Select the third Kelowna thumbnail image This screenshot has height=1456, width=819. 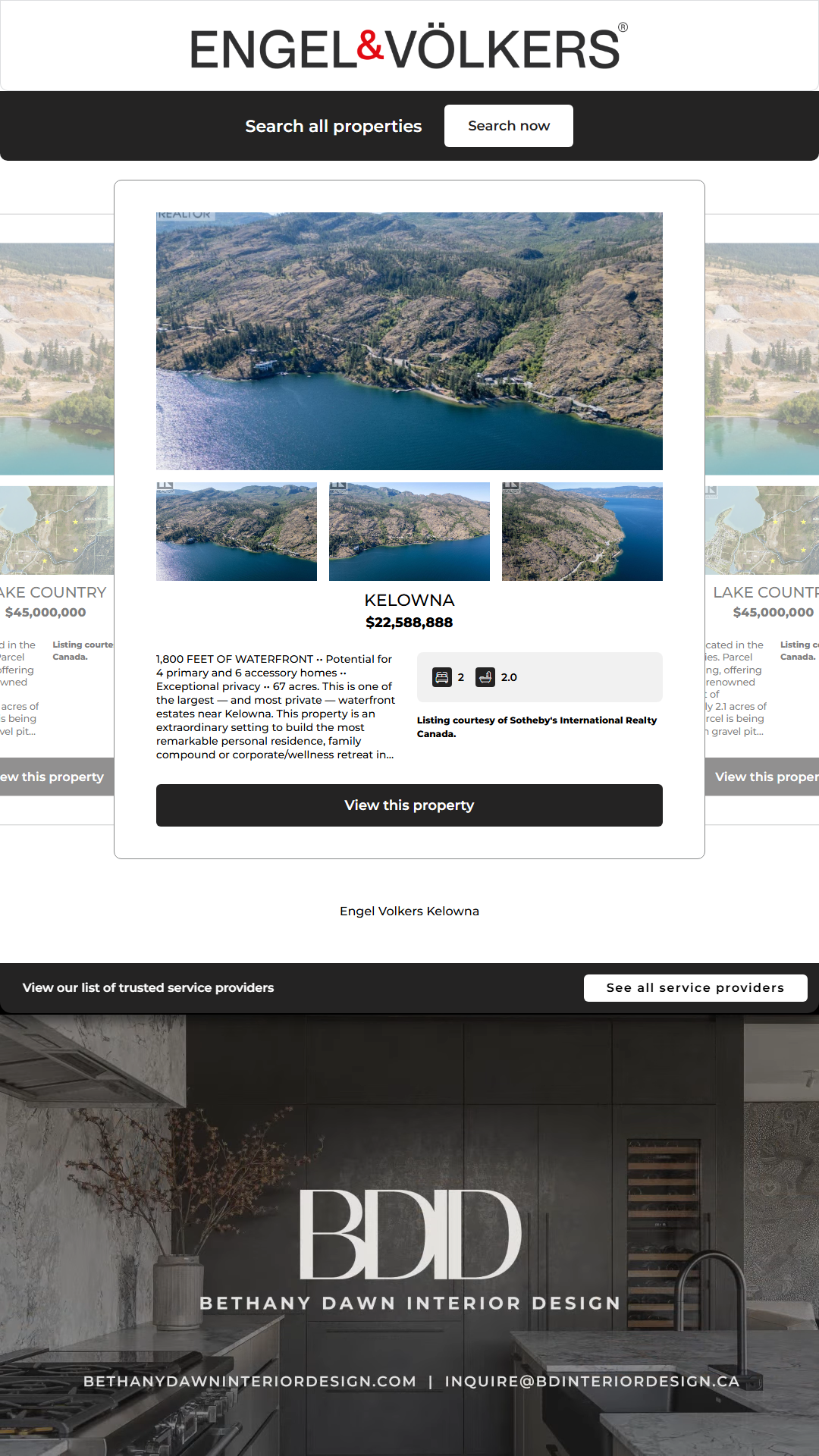click(582, 532)
